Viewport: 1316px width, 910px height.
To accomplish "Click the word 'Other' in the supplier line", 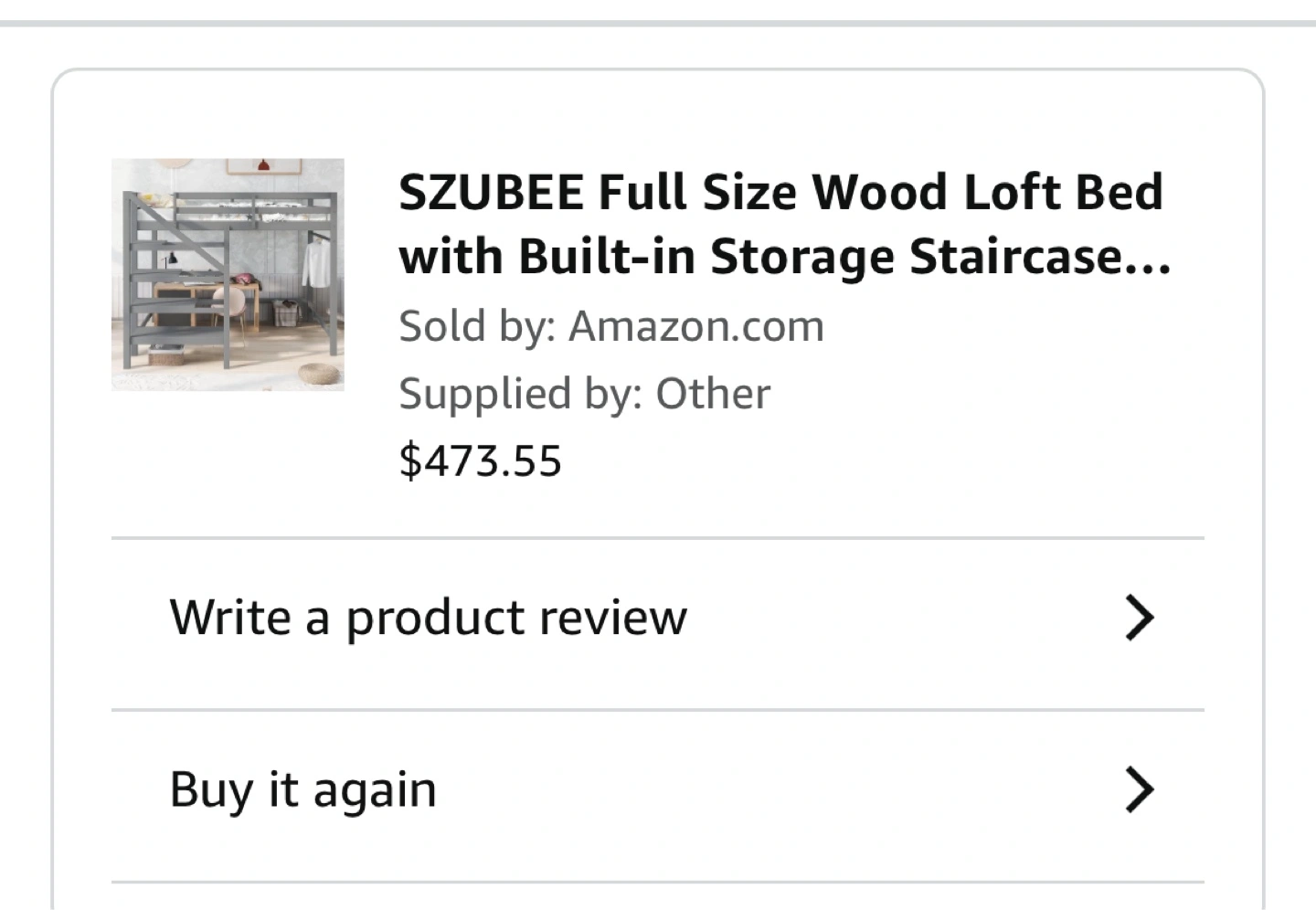I will pyautogui.click(x=712, y=395).
